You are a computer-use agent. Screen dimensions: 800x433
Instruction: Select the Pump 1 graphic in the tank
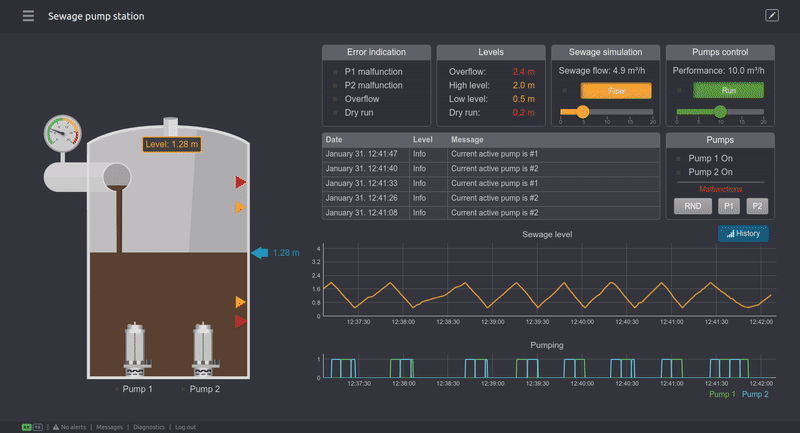(136, 348)
